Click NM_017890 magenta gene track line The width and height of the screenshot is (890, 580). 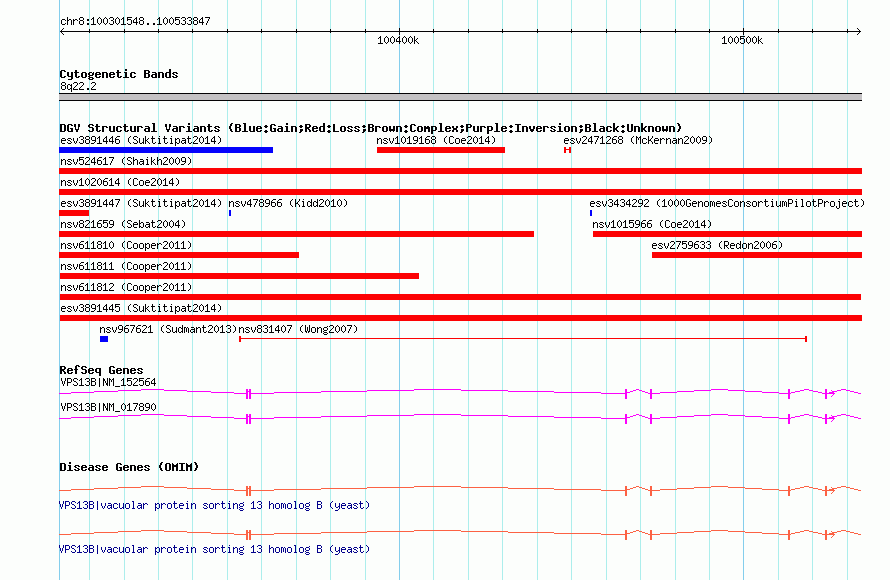click(460, 417)
